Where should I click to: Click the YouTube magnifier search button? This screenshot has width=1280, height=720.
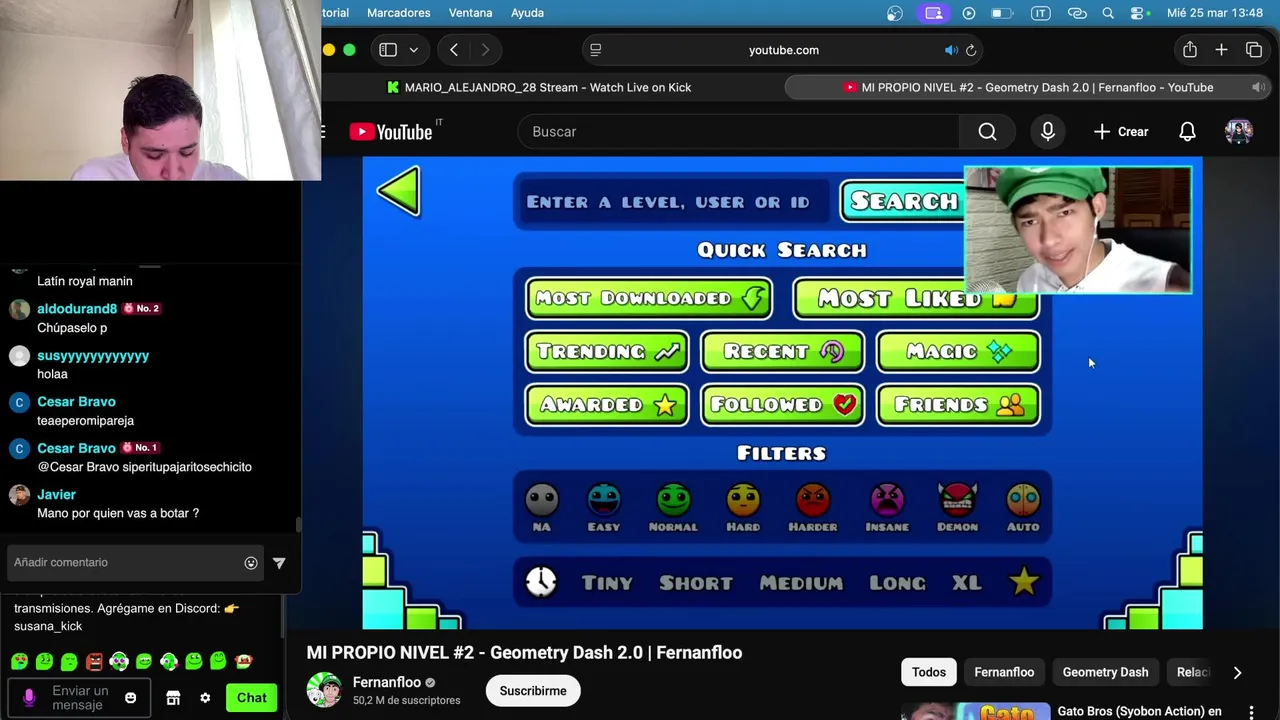click(987, 132)
